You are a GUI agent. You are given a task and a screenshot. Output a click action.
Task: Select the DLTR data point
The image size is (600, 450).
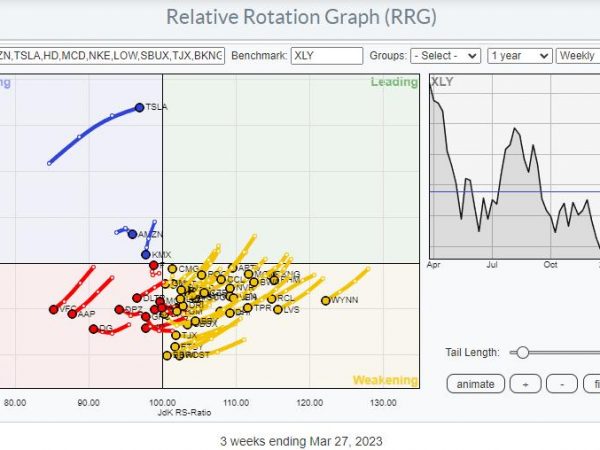click(137, 298)
